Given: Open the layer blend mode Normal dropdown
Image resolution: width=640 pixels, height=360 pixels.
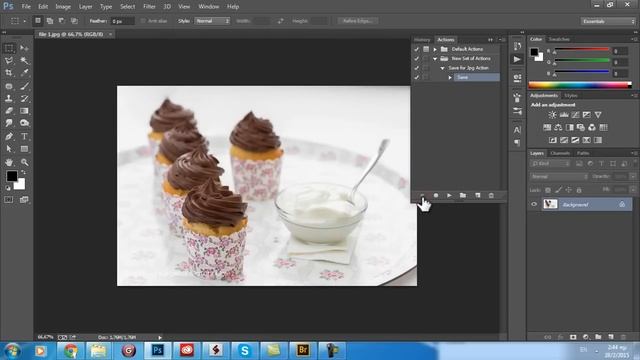Looking at the screenshot, I should [x=559, y=177].
